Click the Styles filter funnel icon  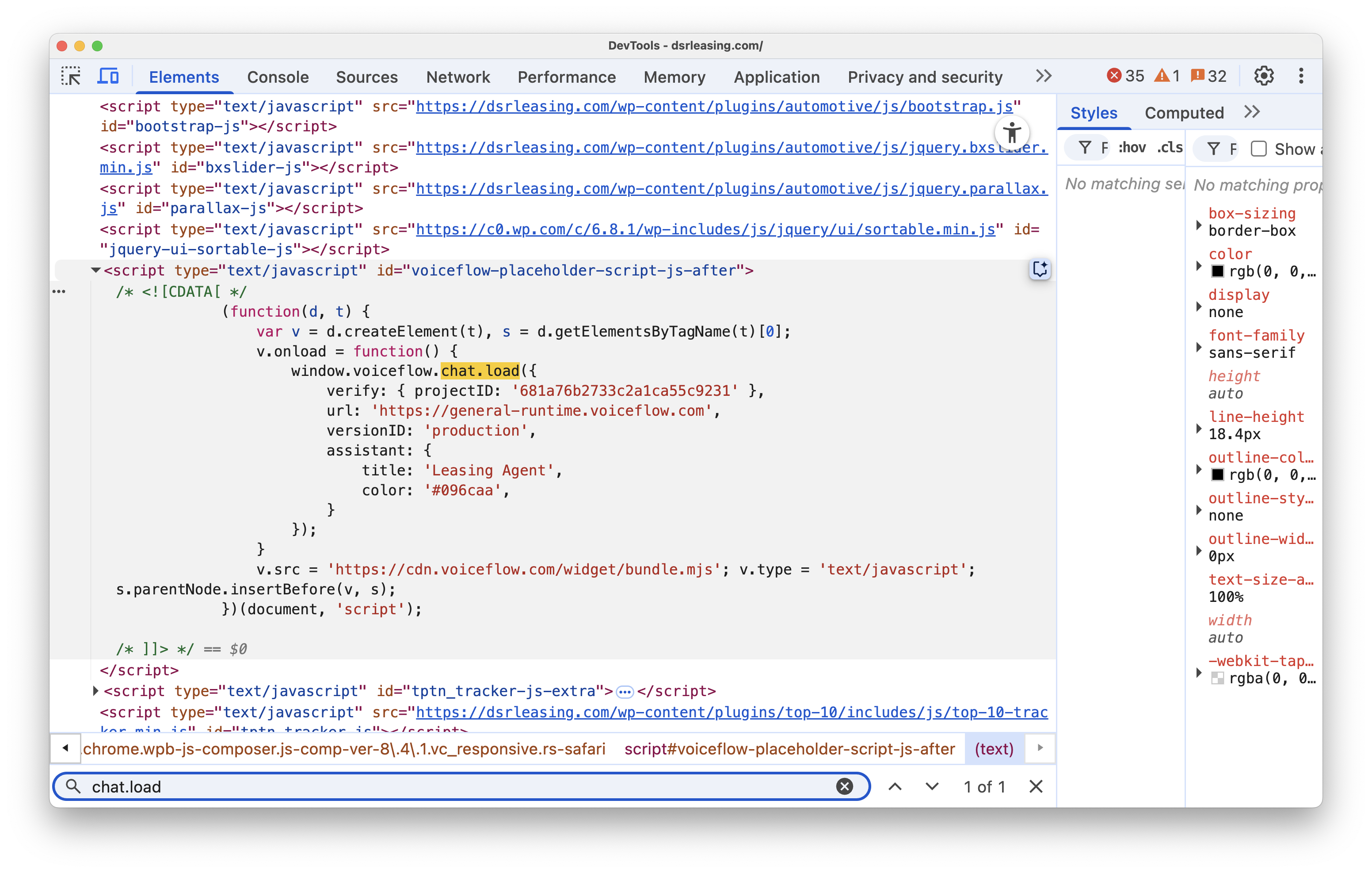coord(1085,148)
